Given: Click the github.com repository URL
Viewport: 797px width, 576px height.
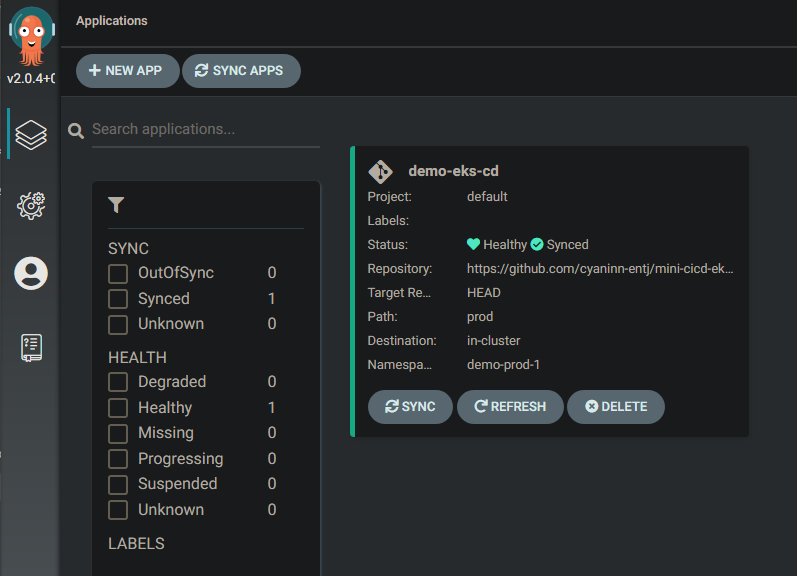Looking at the screenshot, I should click(x=600, y=268).
